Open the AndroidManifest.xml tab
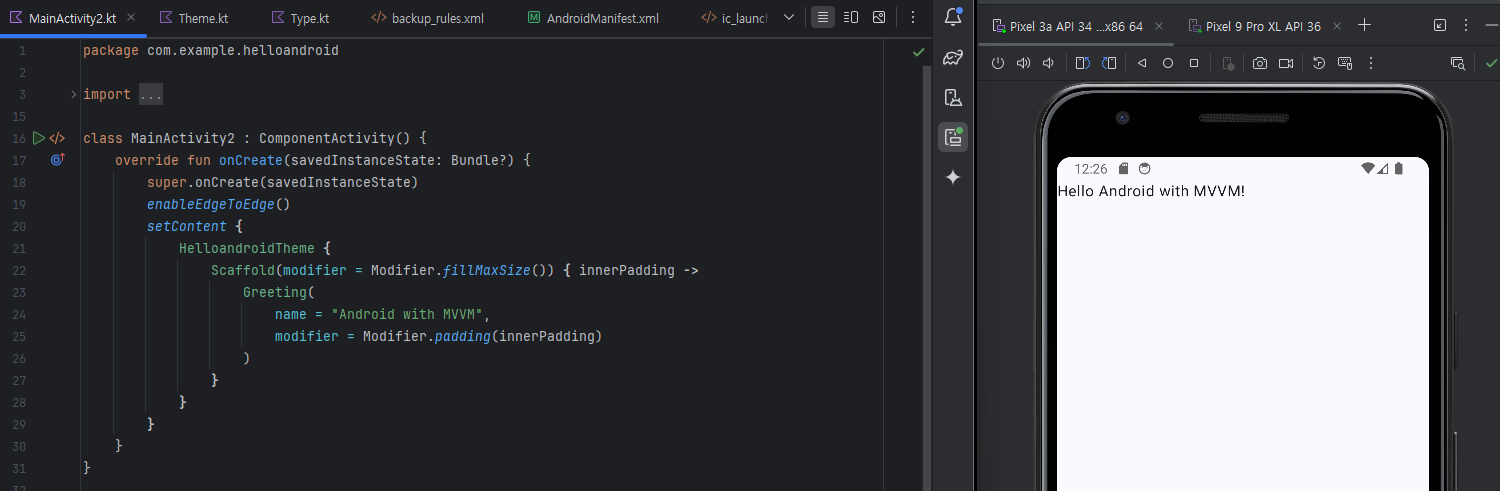Viewport: 1500px width, 491px height. [594, 18]
